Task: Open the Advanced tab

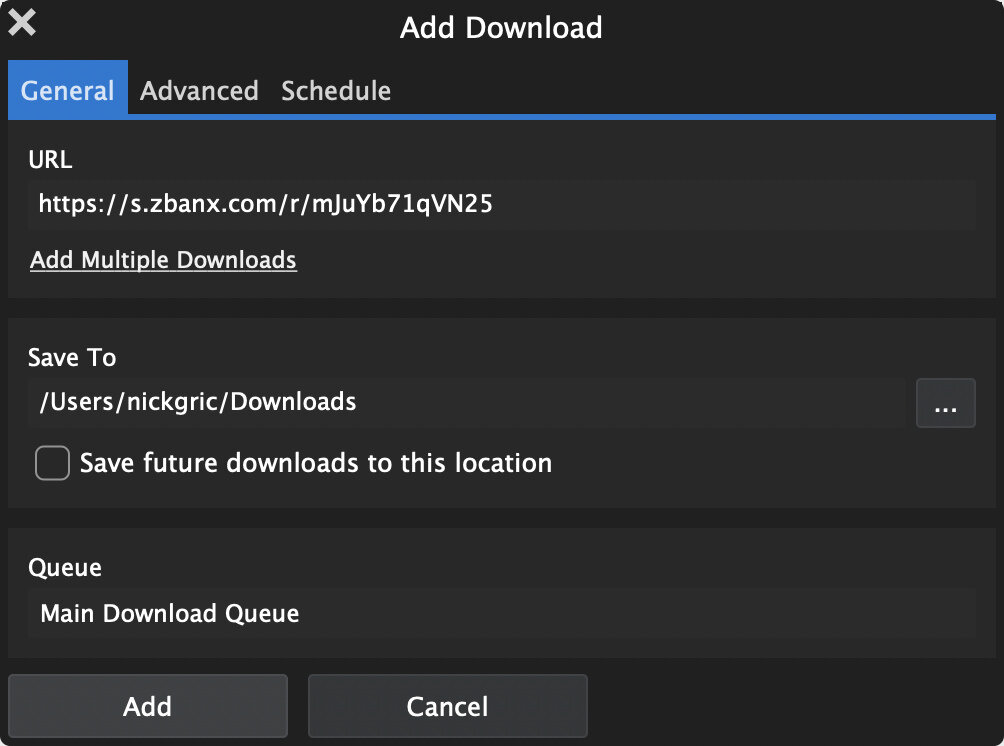Action: click(199, 90)
